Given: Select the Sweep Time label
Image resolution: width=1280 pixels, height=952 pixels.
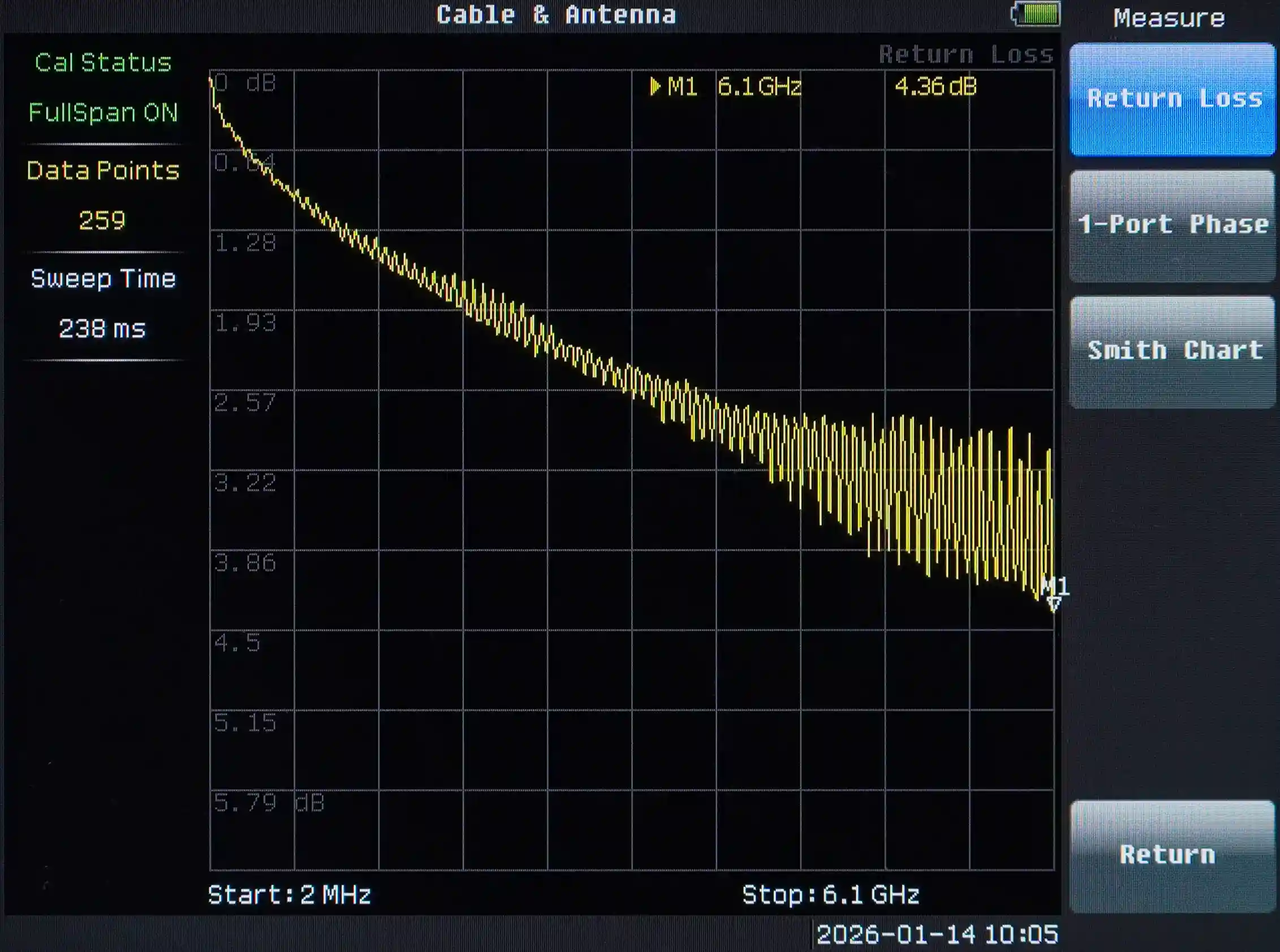Looking at the screenshot, I should point(103,279).
